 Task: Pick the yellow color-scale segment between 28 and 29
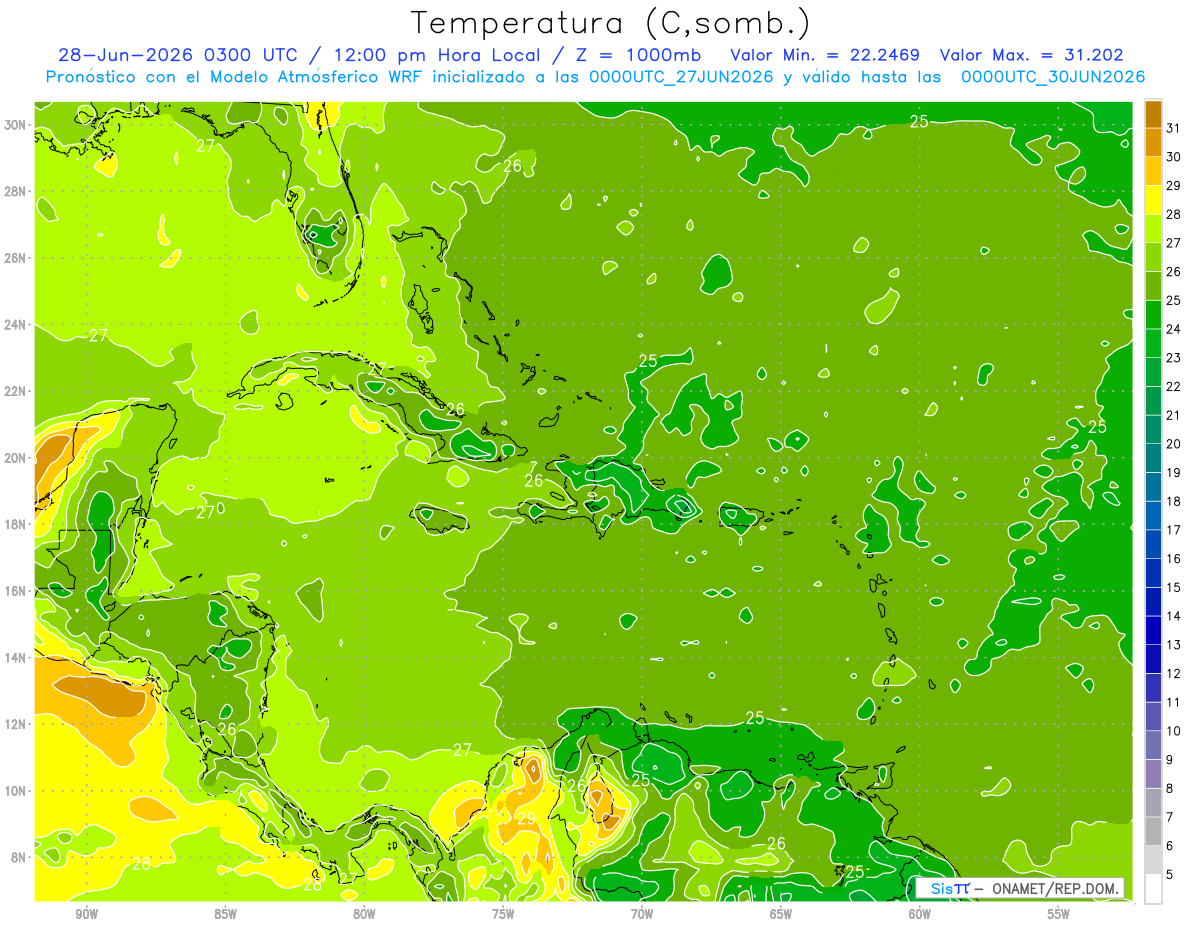coord(1153,200)
